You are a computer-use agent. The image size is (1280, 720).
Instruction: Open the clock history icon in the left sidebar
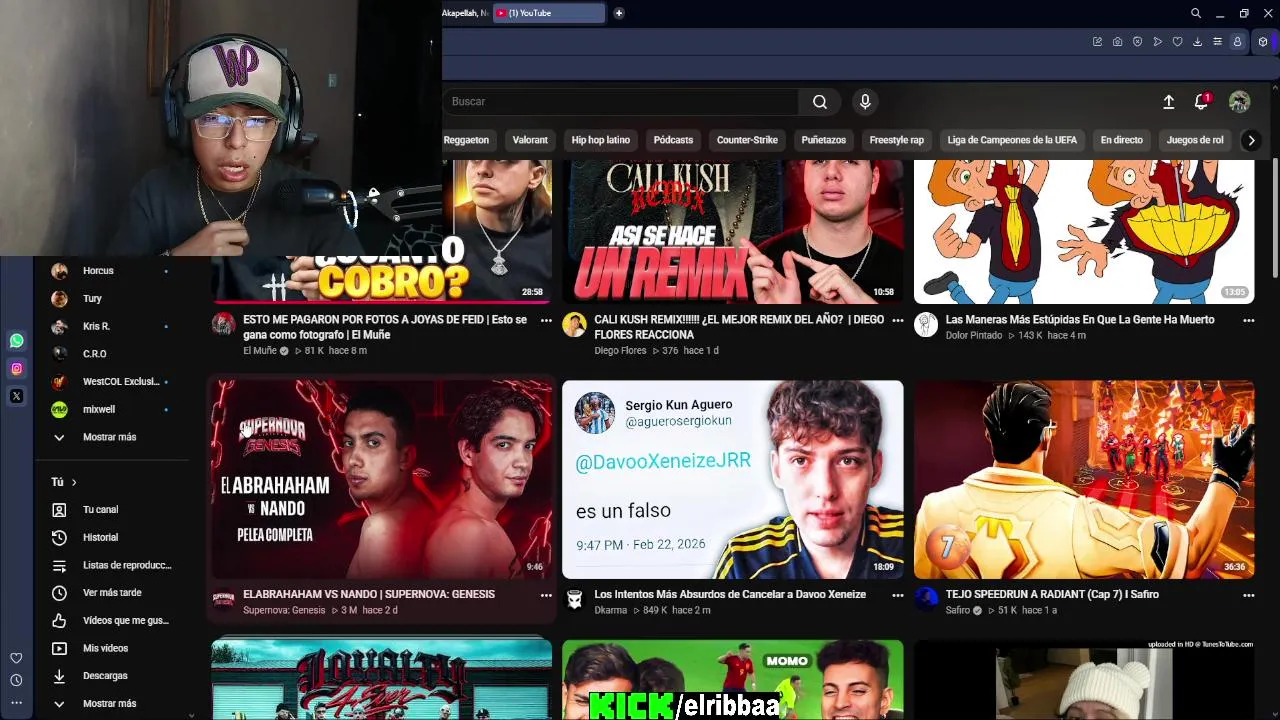16,680
